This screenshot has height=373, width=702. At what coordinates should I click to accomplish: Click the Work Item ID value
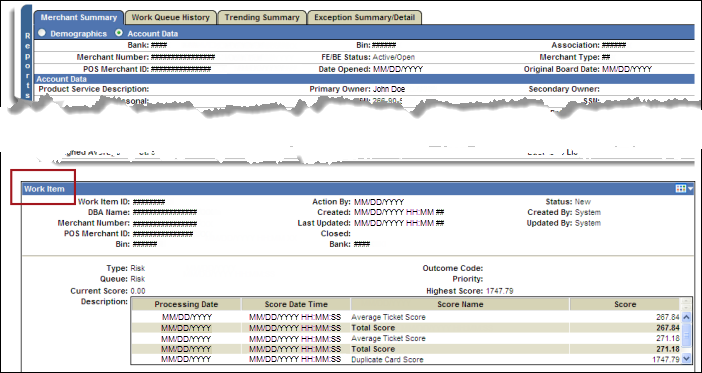click(149, 202)
